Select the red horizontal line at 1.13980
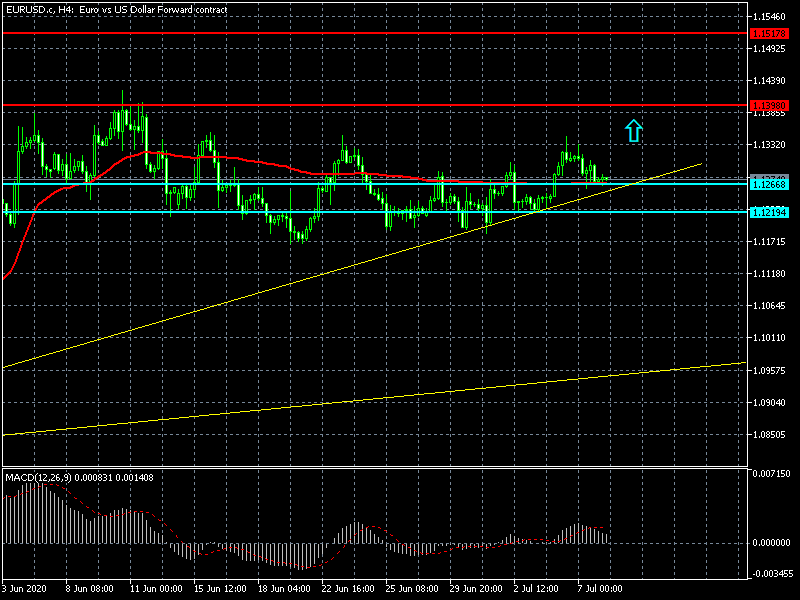Image resolution: width=800 pixels, height=600 pixels. 400,105
